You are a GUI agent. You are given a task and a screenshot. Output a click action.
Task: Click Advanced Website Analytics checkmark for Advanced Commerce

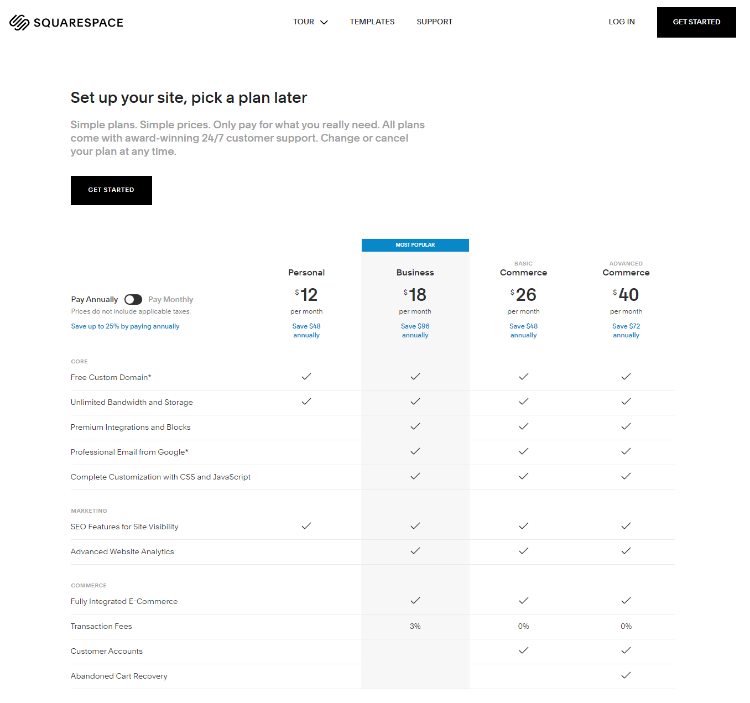626,550
